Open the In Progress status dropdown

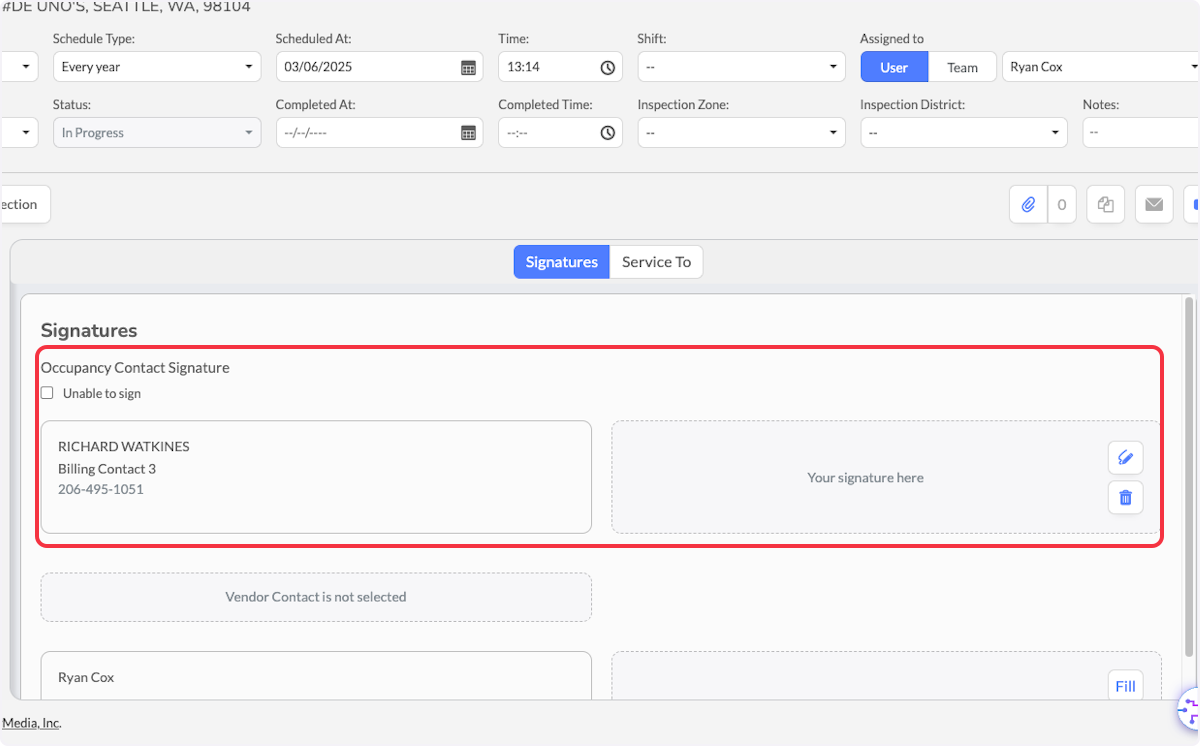click(x=157, y=132)
